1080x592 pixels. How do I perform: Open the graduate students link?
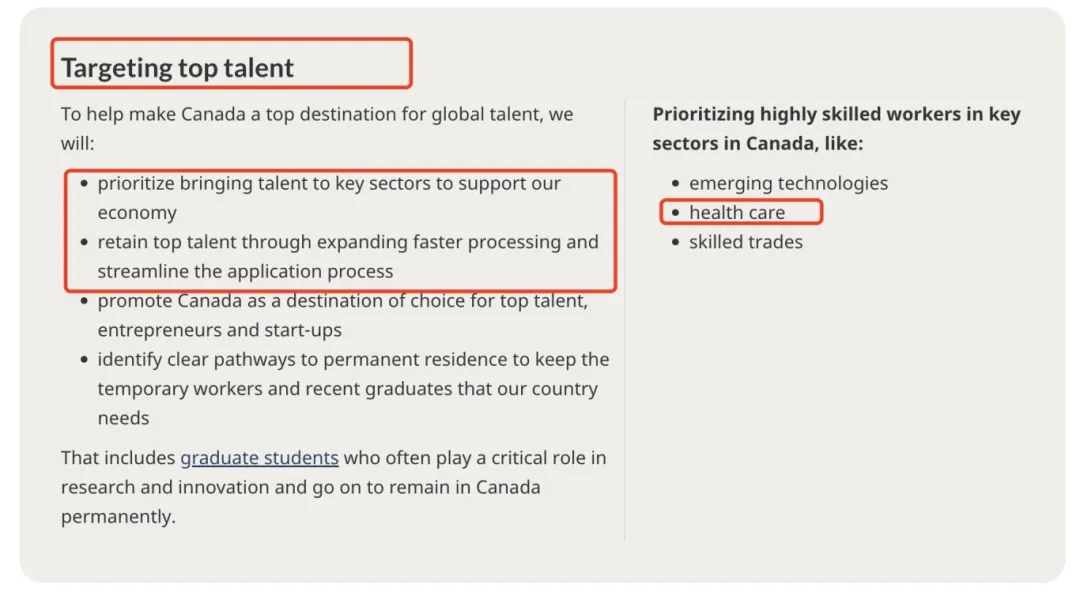coord(259,458)
